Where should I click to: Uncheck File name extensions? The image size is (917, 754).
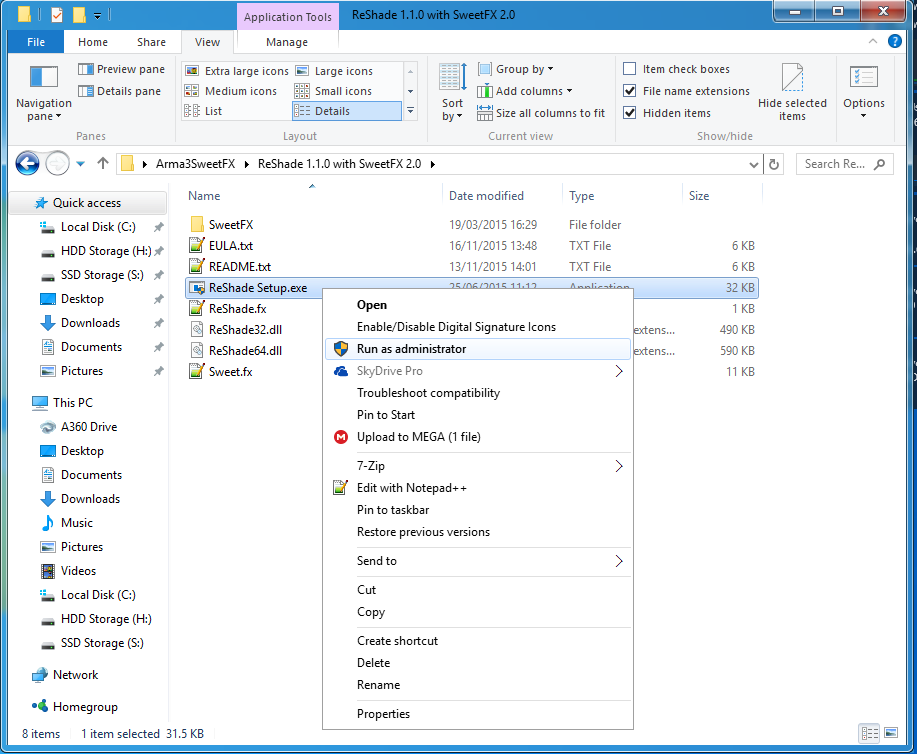point(630,91)
